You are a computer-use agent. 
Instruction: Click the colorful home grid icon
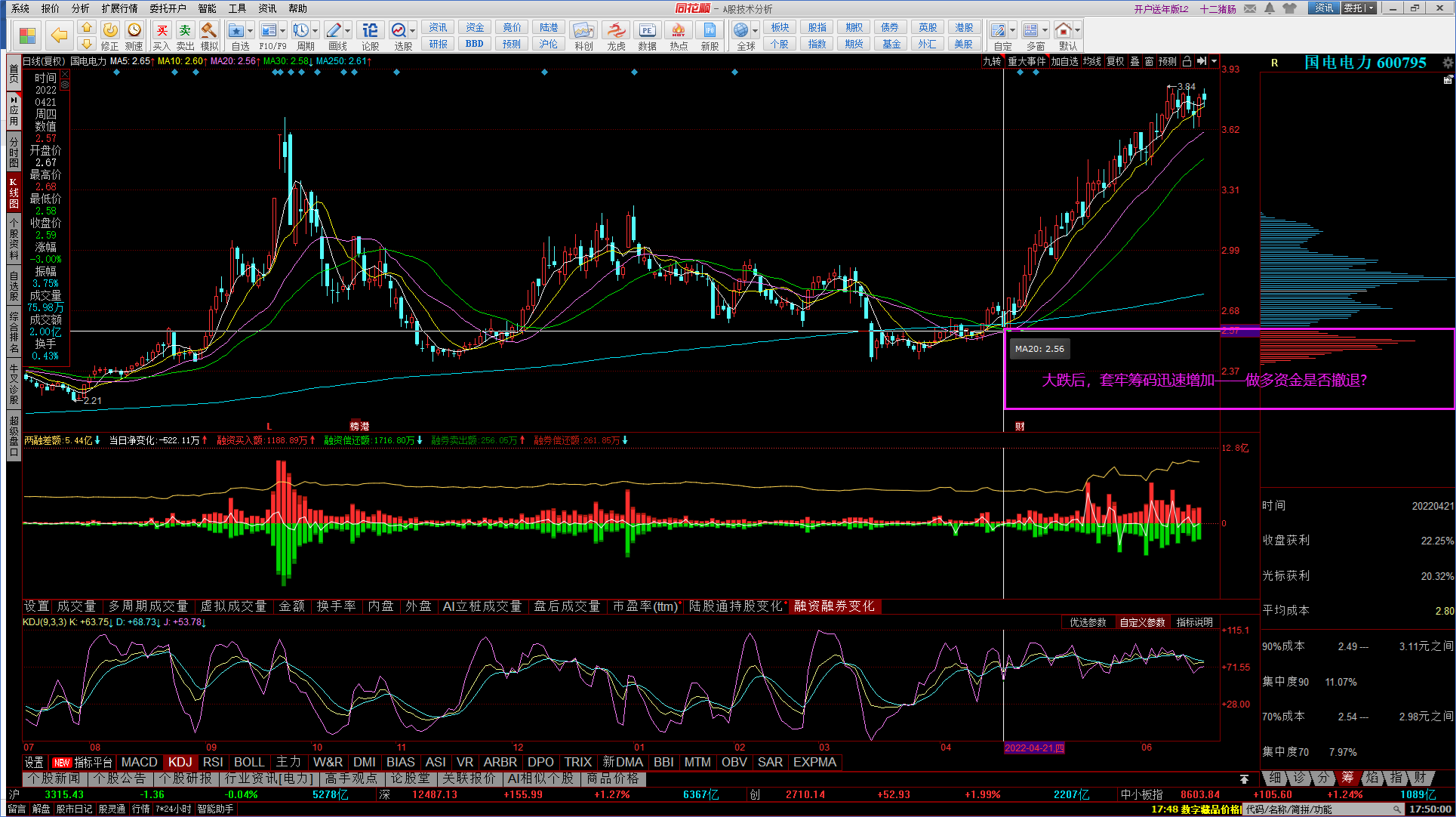coord(27,35)
